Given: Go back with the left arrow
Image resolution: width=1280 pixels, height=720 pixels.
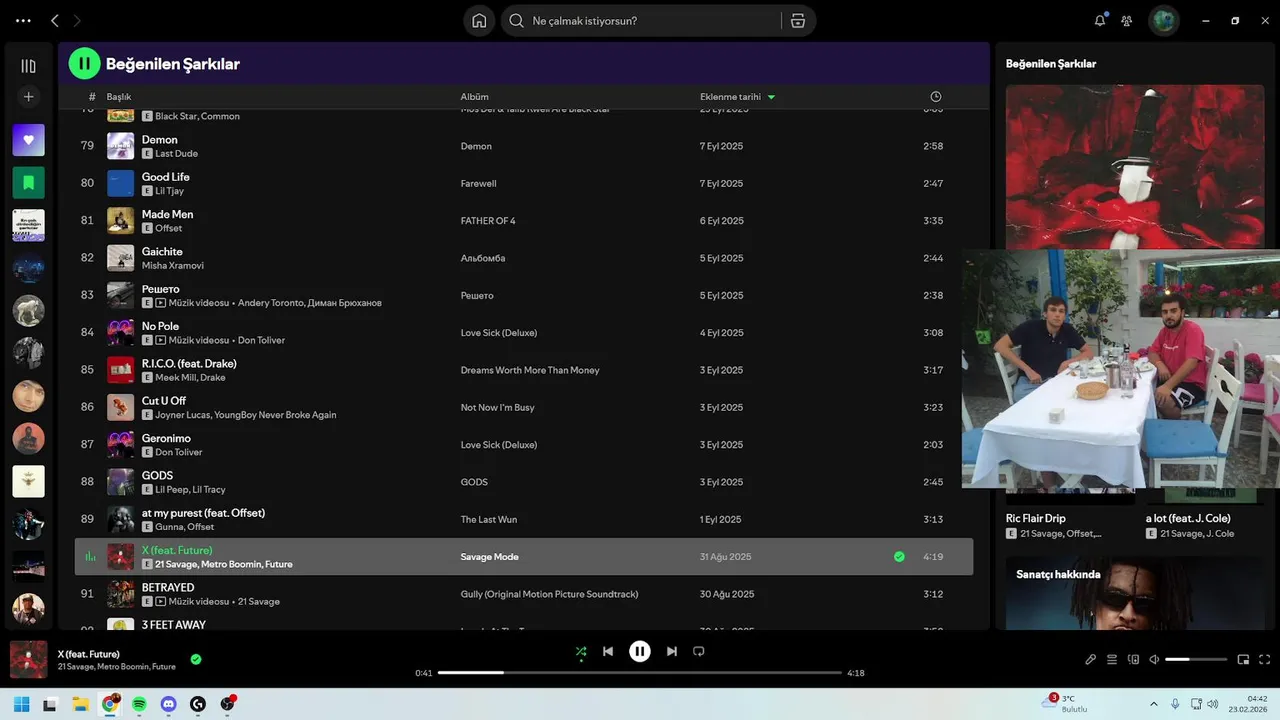Looking at the screenshot, I should coord(55,20).
